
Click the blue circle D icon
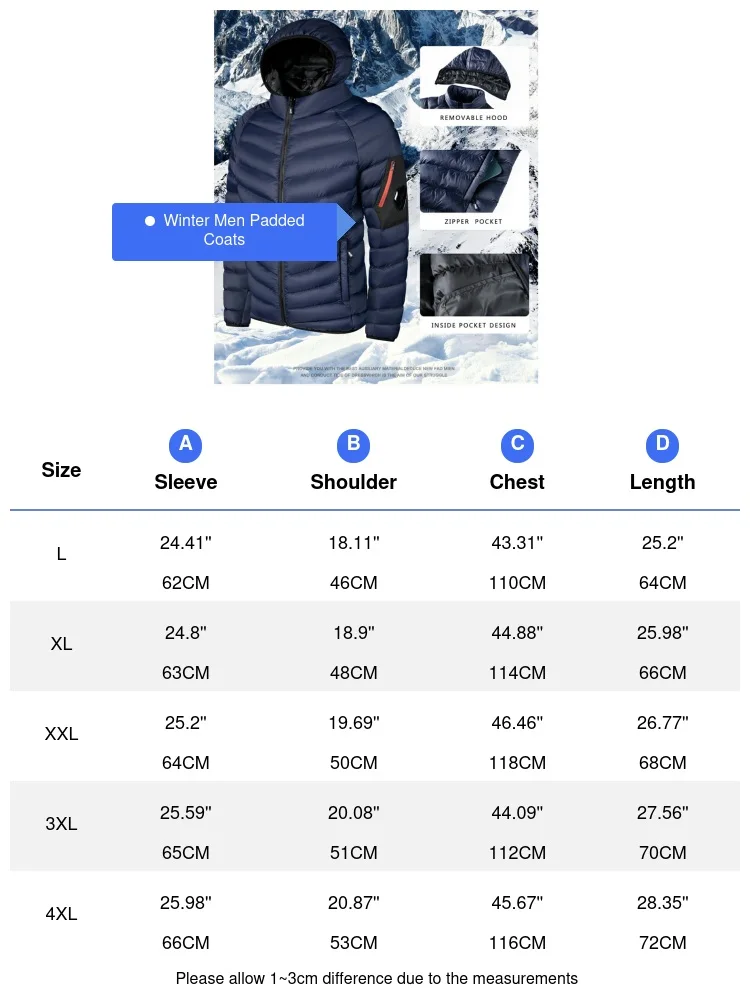663,445
